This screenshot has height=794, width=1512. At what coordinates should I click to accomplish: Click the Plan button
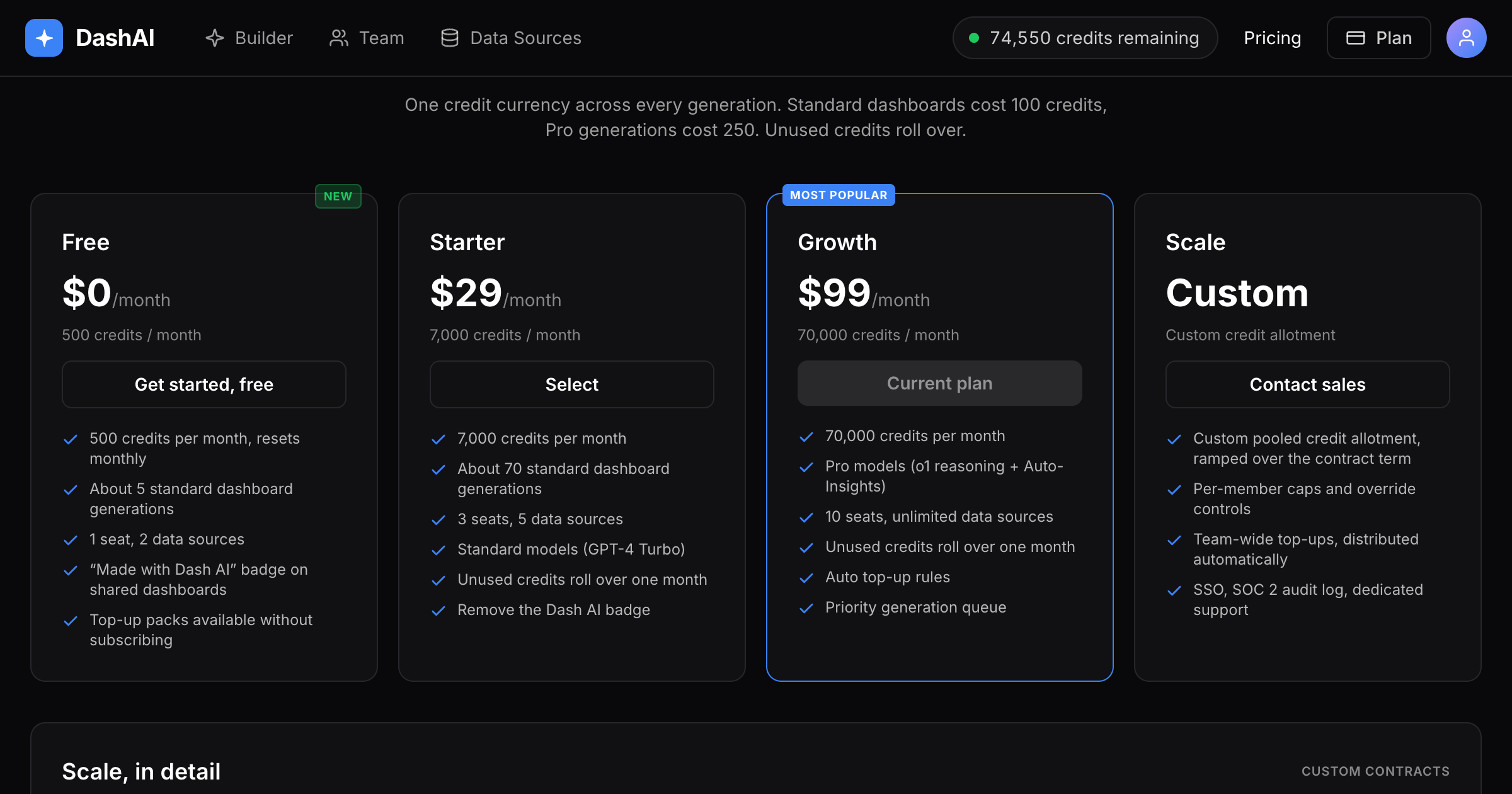click(1378, 38)
